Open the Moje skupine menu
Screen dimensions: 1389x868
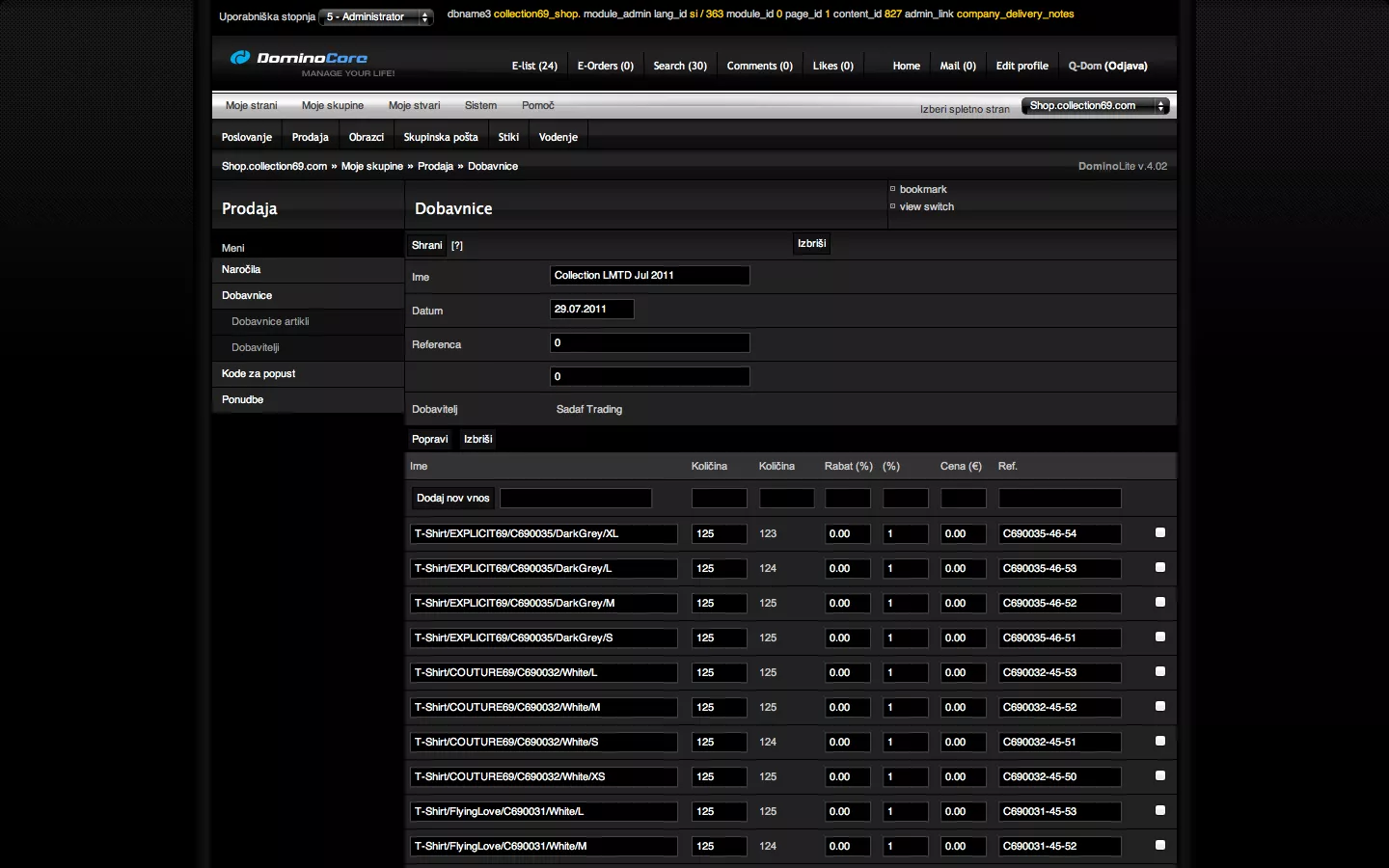click(x=332, y=106)
